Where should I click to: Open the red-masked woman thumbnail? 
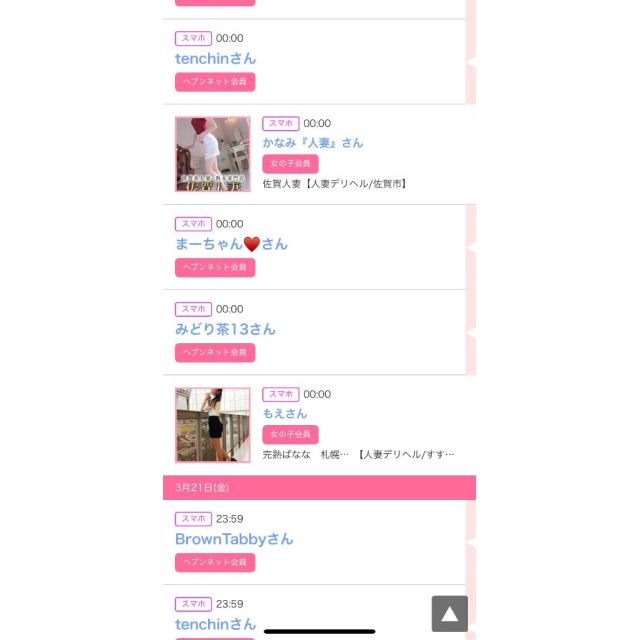(213, 154)
